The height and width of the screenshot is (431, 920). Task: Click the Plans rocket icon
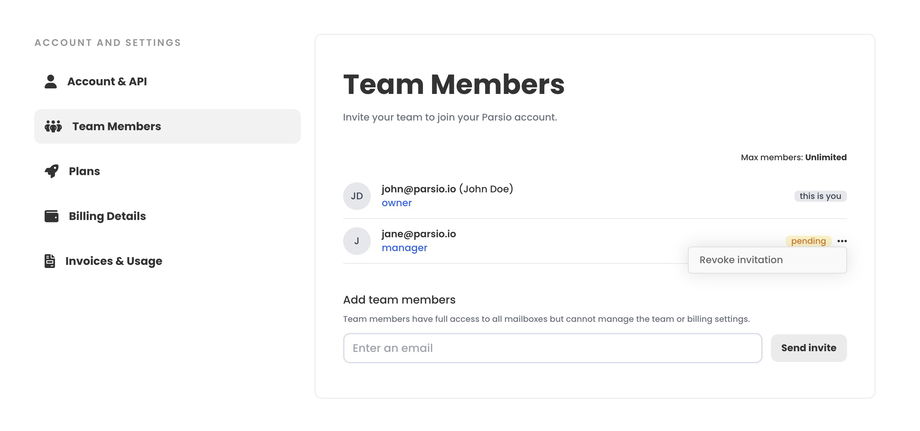tap(51, 171)
